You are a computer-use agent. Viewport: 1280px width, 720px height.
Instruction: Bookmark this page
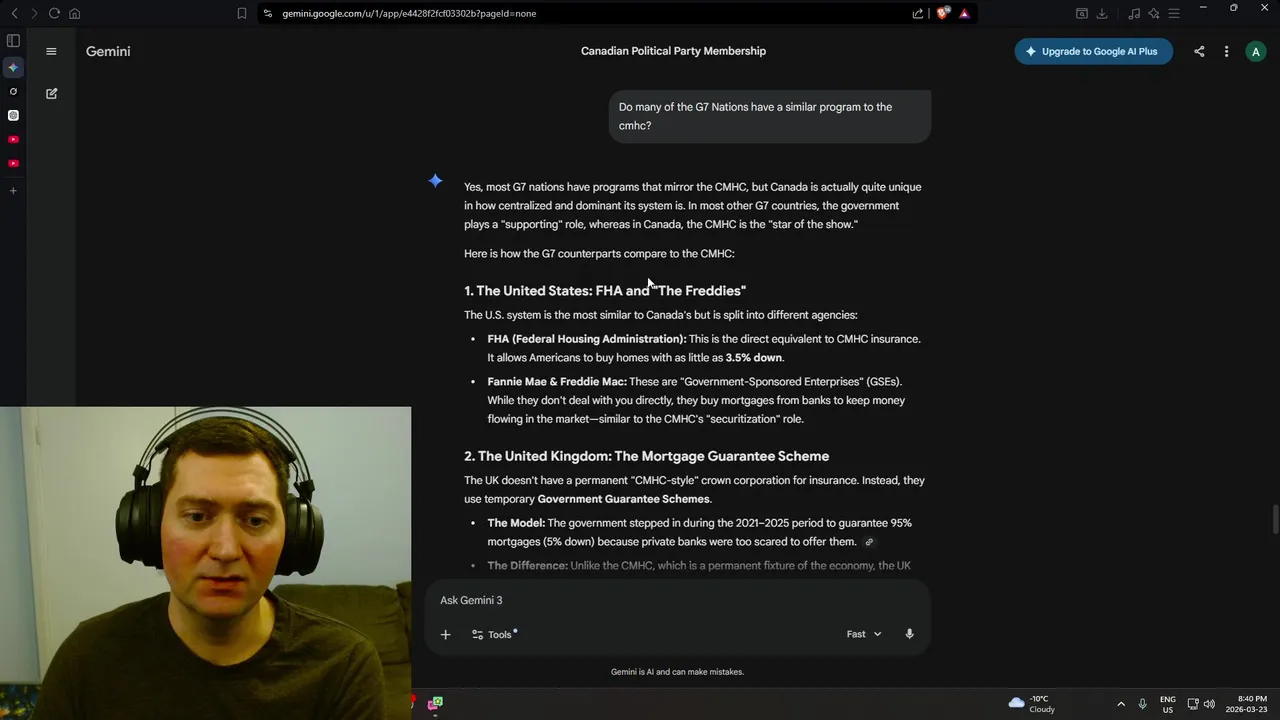[x=242, y=13]
